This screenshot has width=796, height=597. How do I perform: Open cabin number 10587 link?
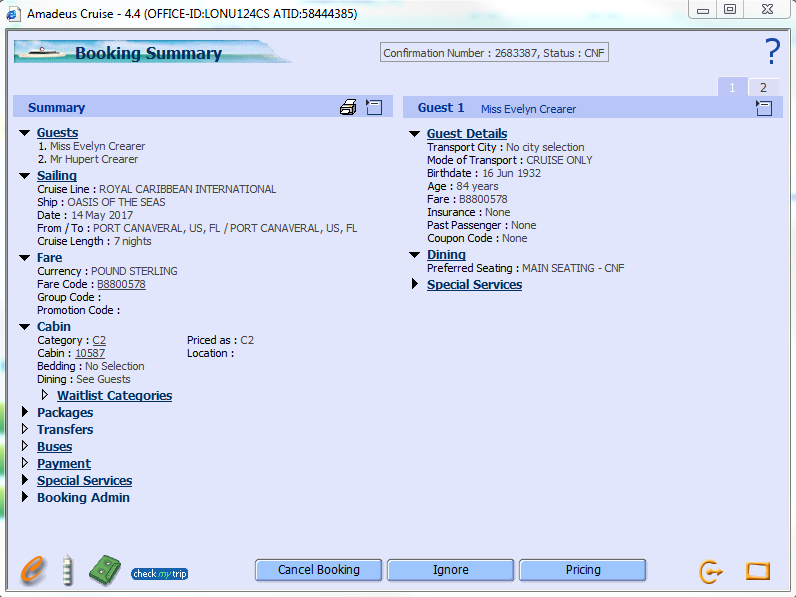(x=90, y=353)
